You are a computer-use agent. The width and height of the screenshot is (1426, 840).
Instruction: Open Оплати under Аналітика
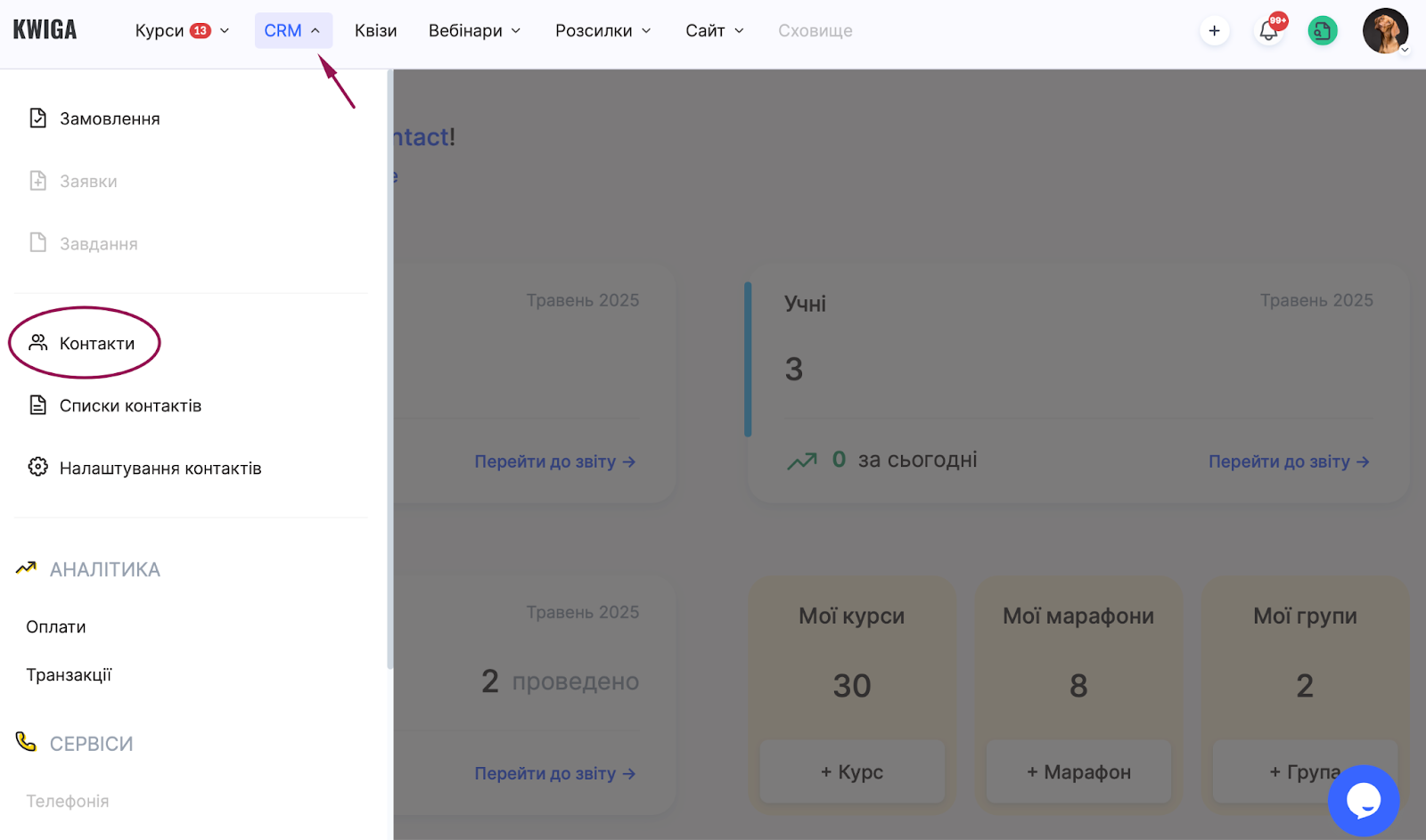tap(56, 627)
